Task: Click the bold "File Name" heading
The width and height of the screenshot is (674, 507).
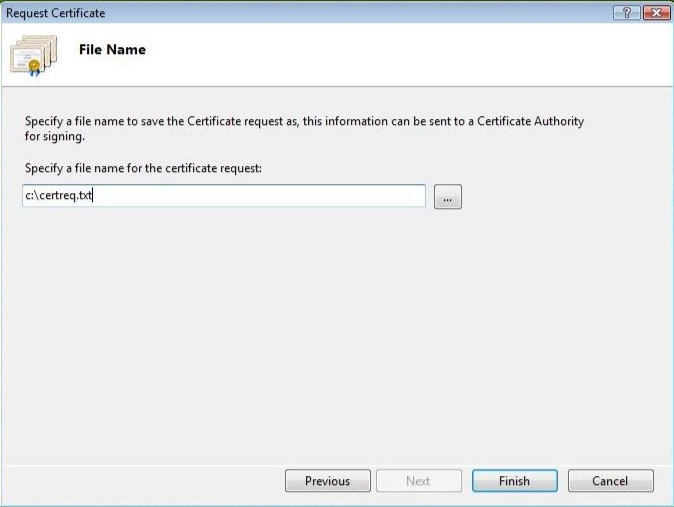Action: 112,50
